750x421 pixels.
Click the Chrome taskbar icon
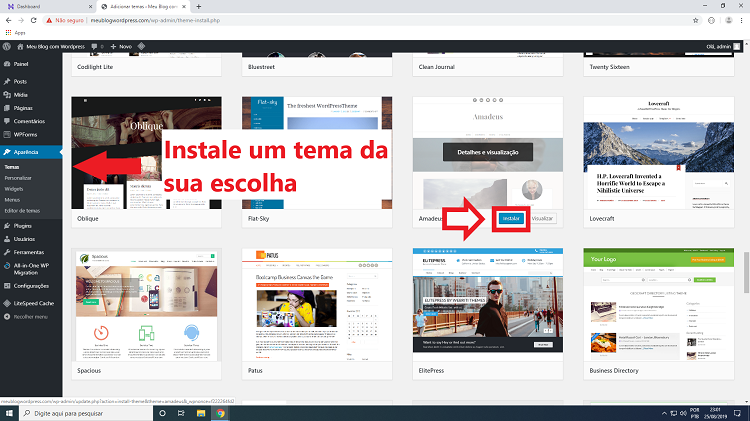[221, 413]
